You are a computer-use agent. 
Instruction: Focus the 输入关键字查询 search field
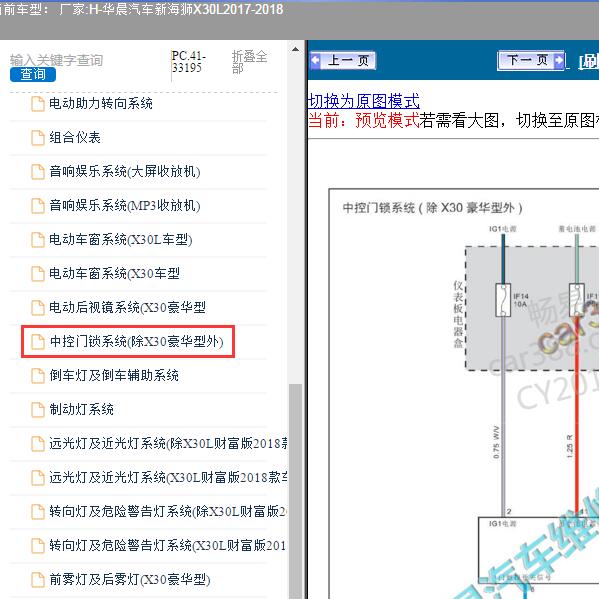[x=57, y=60]
